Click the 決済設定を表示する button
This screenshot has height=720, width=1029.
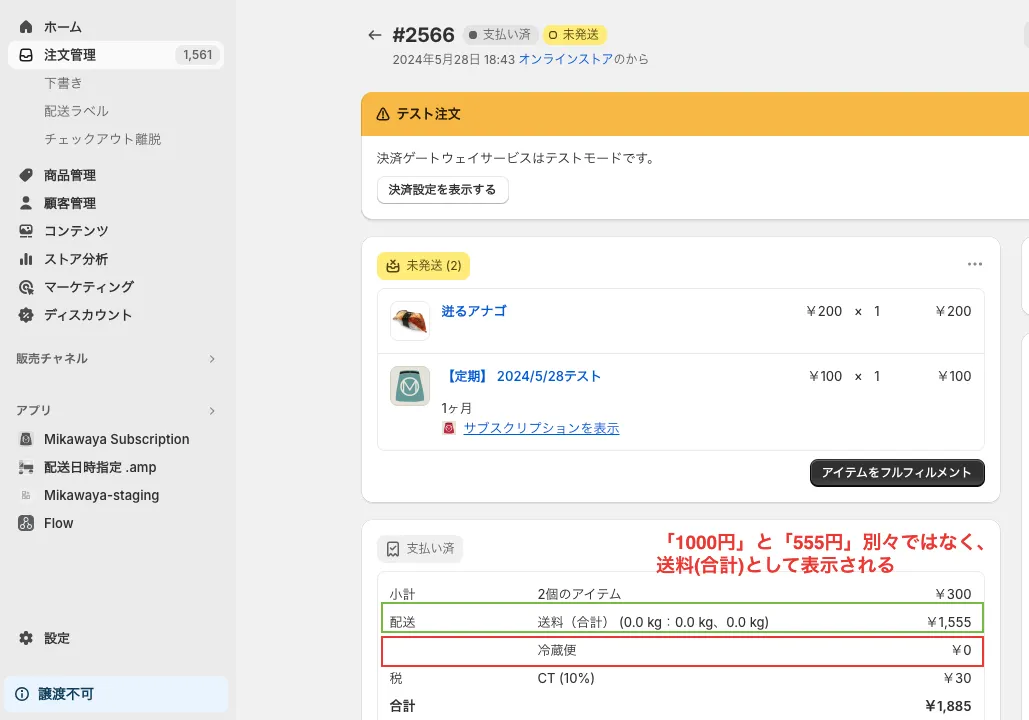tap(442, 190)
